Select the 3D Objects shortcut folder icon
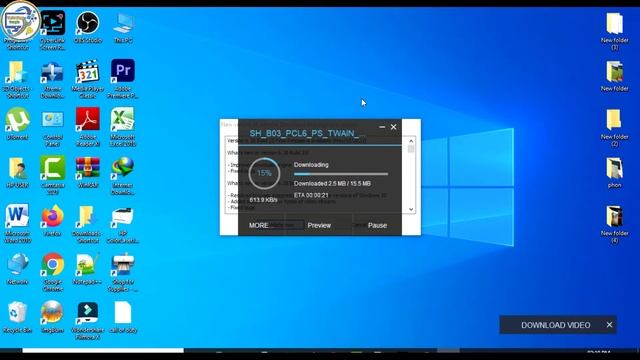The image size is (640, 360). pyautogui.click(x=17, y=79)
